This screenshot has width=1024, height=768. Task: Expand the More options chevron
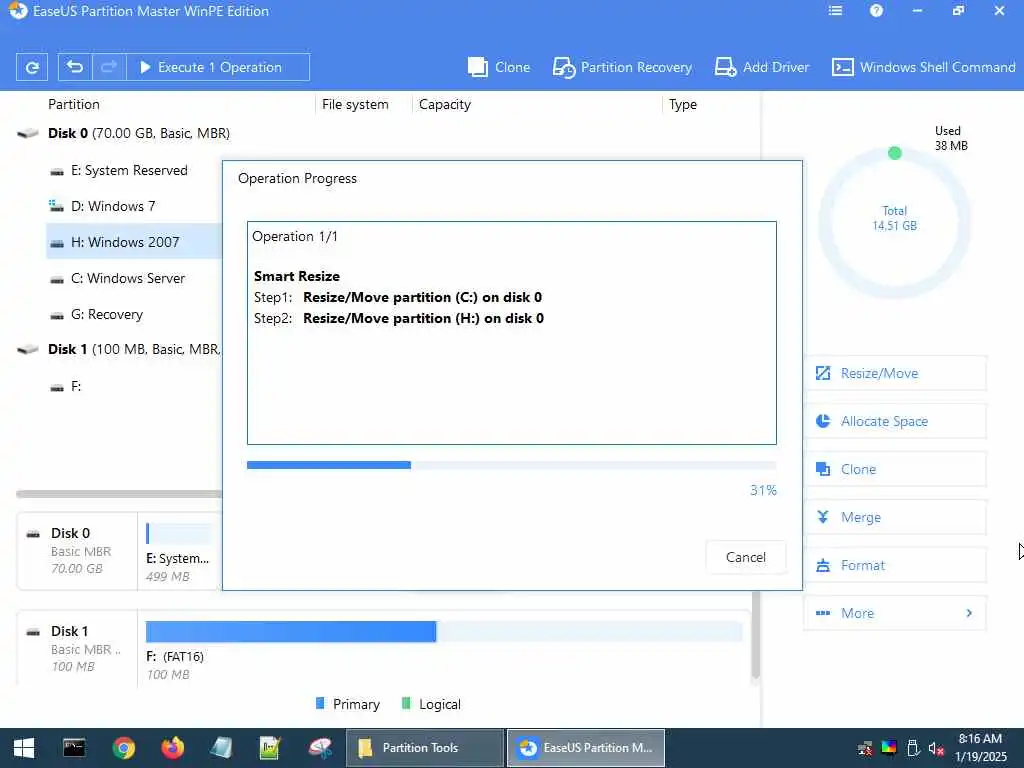coord(969,613)
